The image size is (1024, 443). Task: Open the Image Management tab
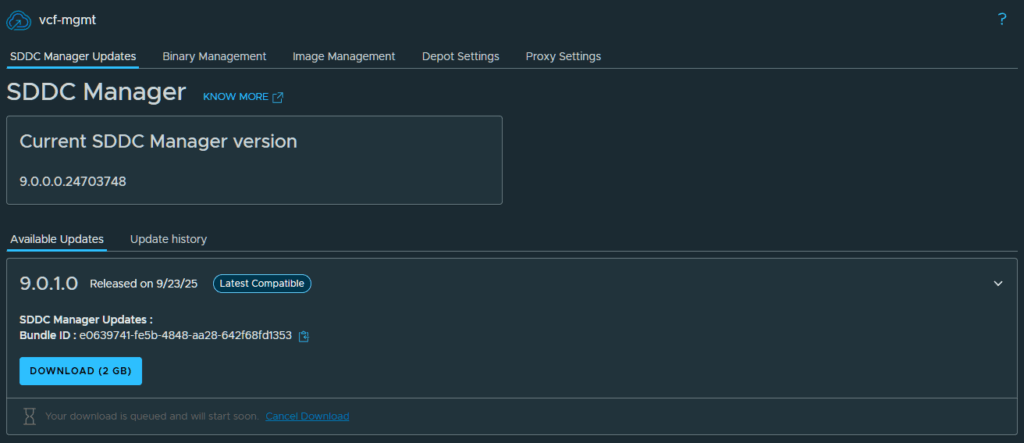coord(344,56)
